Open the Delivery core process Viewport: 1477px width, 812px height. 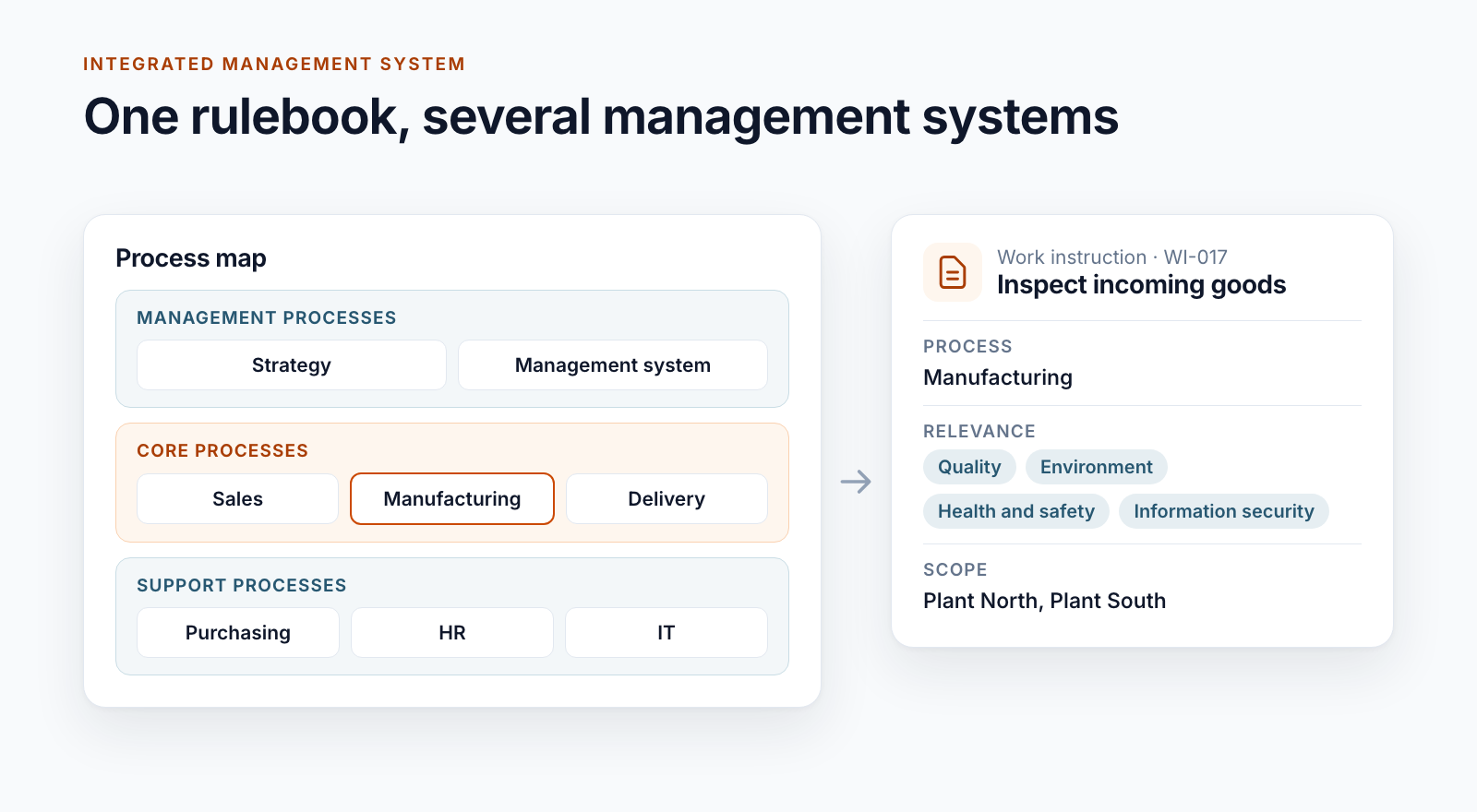point(666,499)
